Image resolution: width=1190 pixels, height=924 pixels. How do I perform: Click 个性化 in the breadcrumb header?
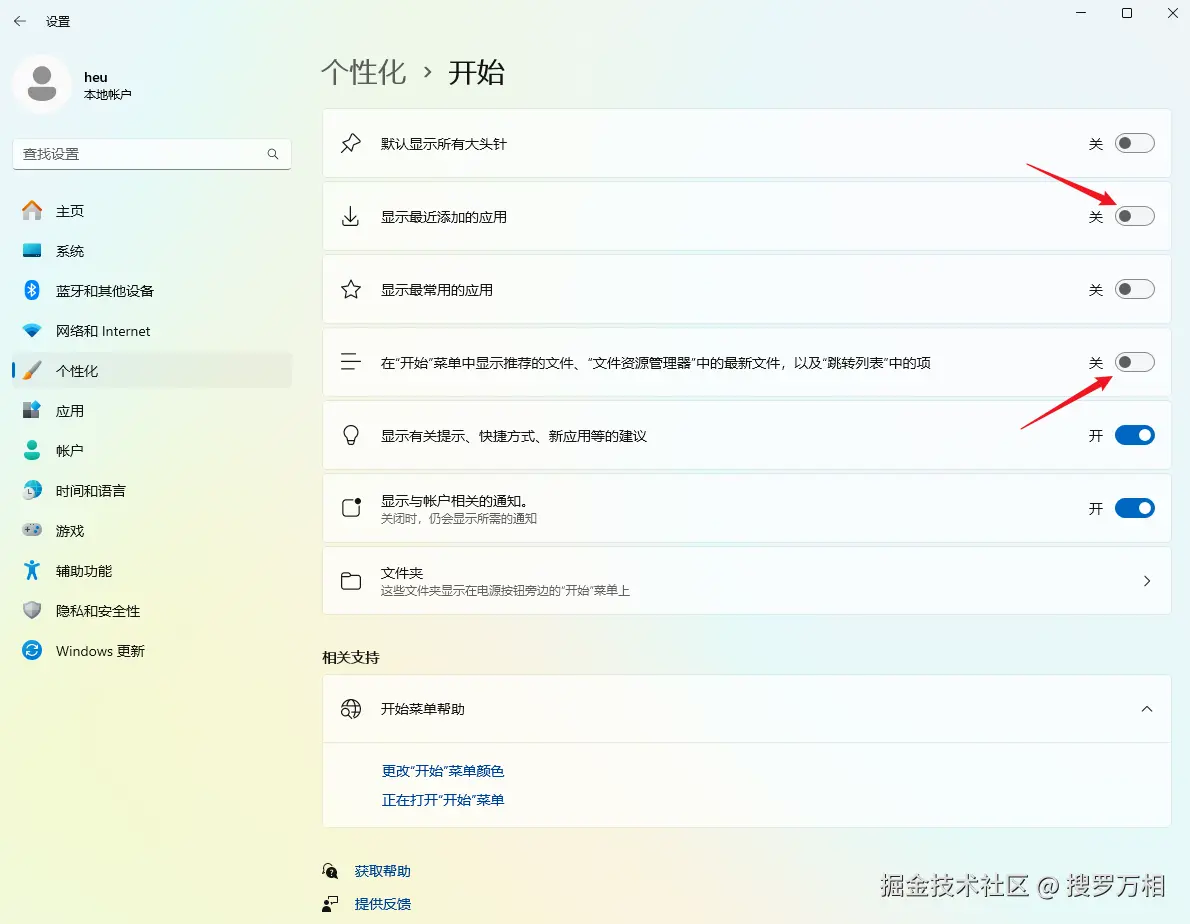point(364,73)
